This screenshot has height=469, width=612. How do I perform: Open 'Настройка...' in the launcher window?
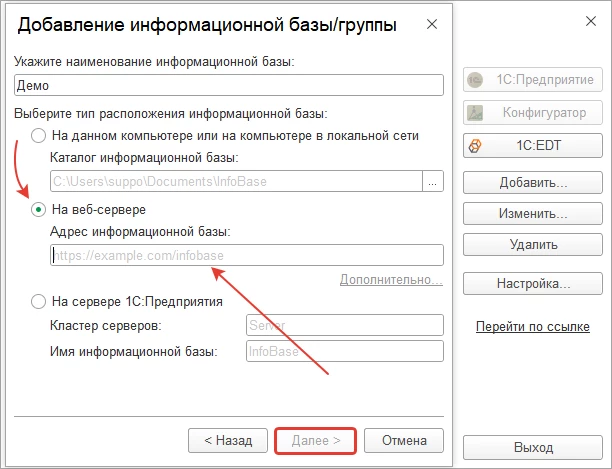point(533,283)
